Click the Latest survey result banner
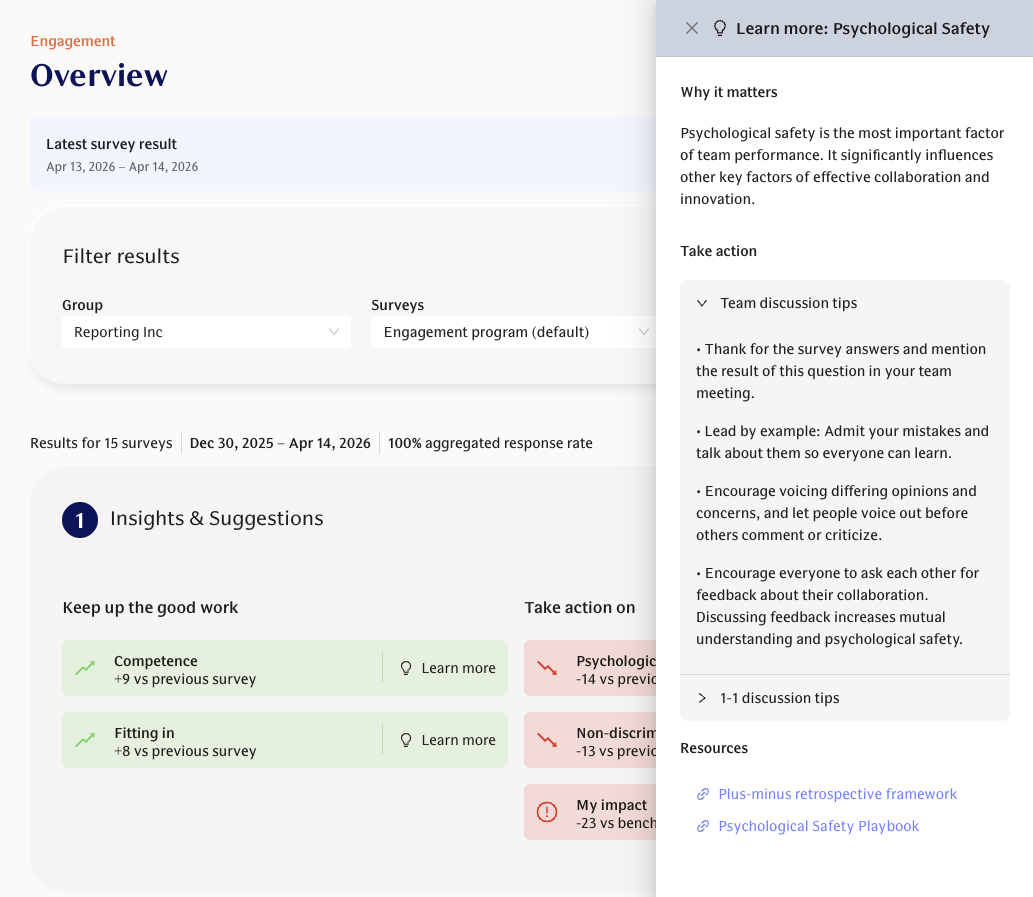 tap(343, 154)
